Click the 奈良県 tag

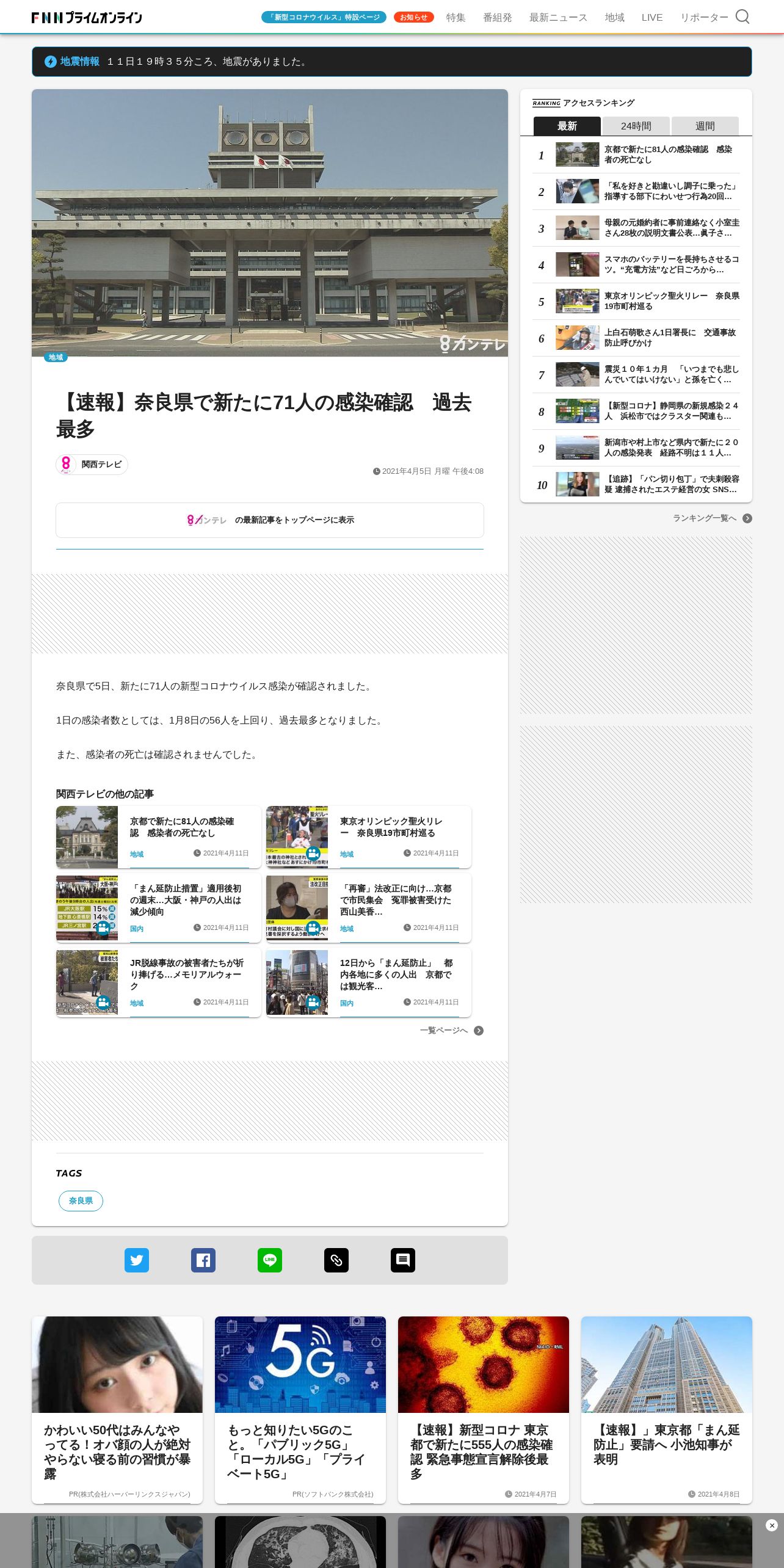(x=81, y=1201)
